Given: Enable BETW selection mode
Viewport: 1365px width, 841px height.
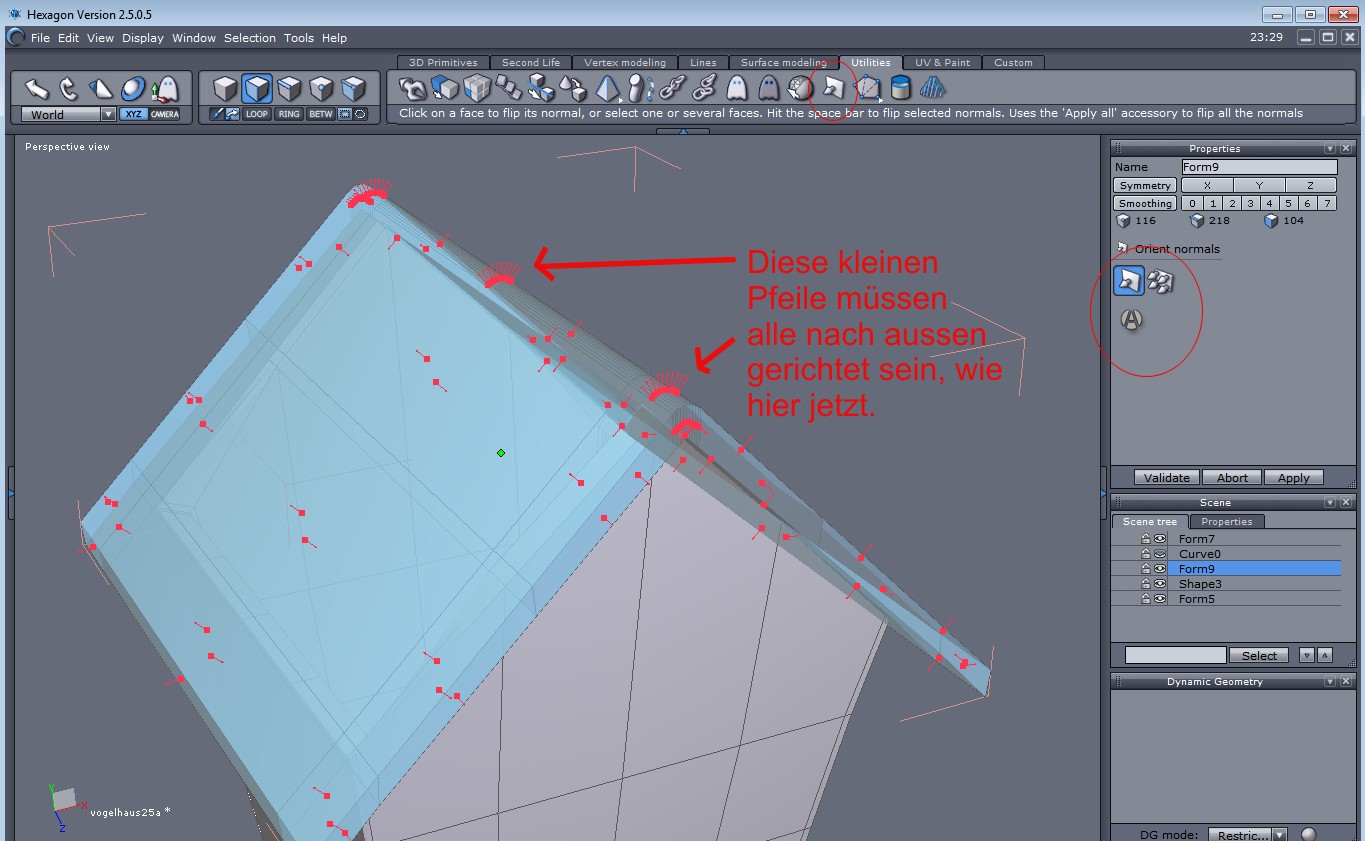Looking at the screenshot, I should pyautogui.click(x=321, y=114).
